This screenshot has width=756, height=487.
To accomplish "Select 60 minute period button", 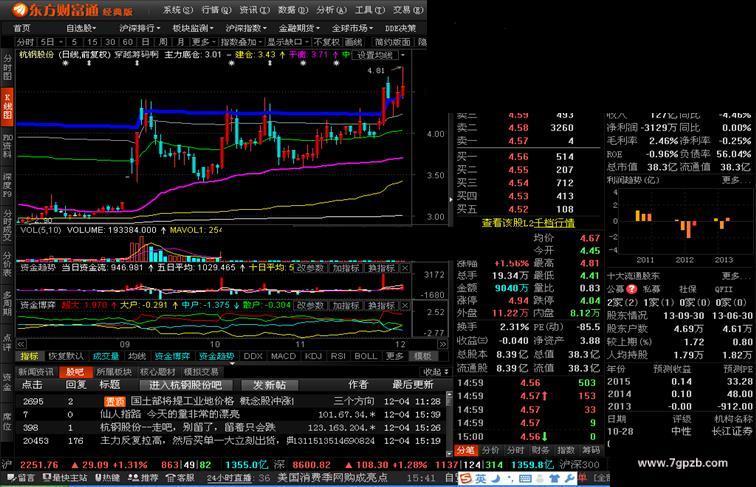I will tap(127, 42).
